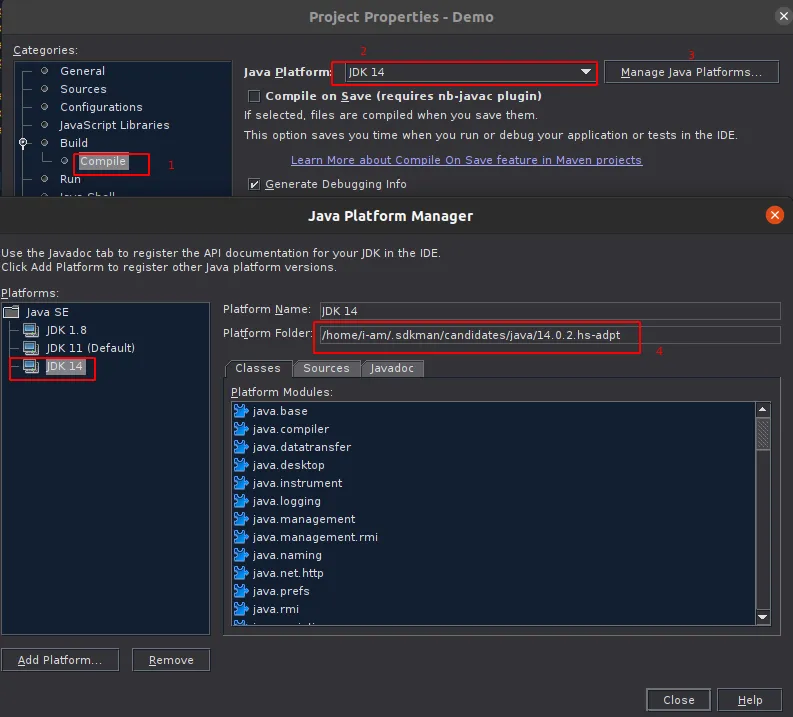This screenshot has height=717, width=793.
Task: Click the Help button
Action: (750, 700)
